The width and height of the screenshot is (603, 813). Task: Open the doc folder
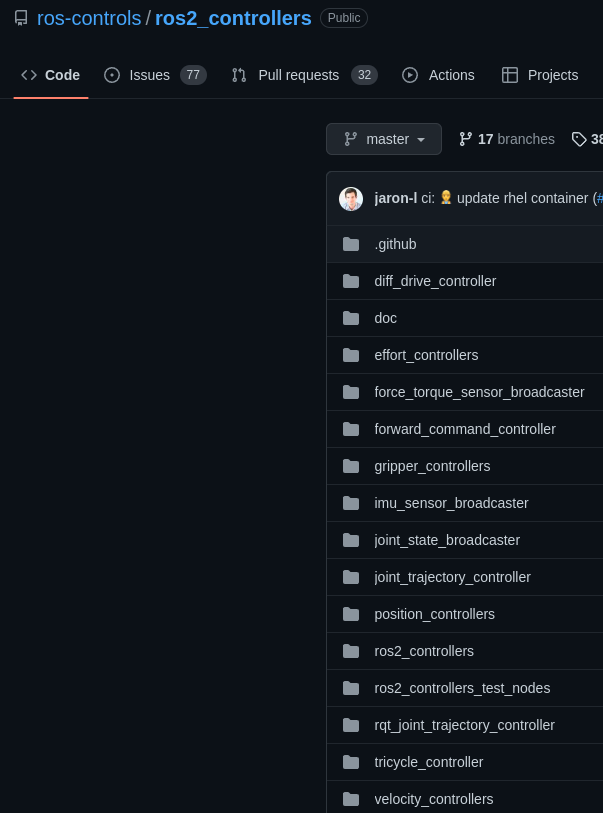(x=385, y=318)
